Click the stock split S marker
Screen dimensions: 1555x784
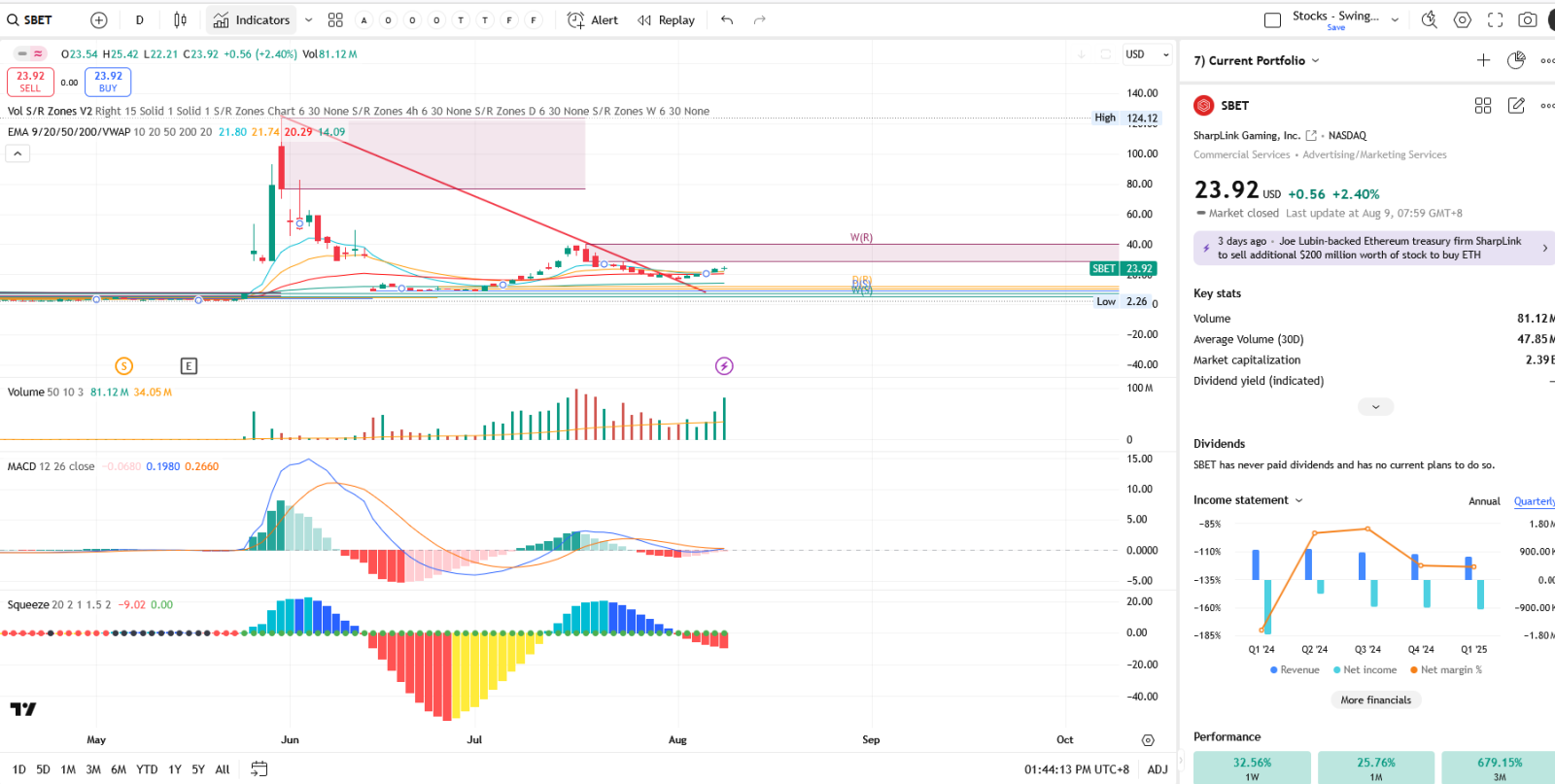123,366
